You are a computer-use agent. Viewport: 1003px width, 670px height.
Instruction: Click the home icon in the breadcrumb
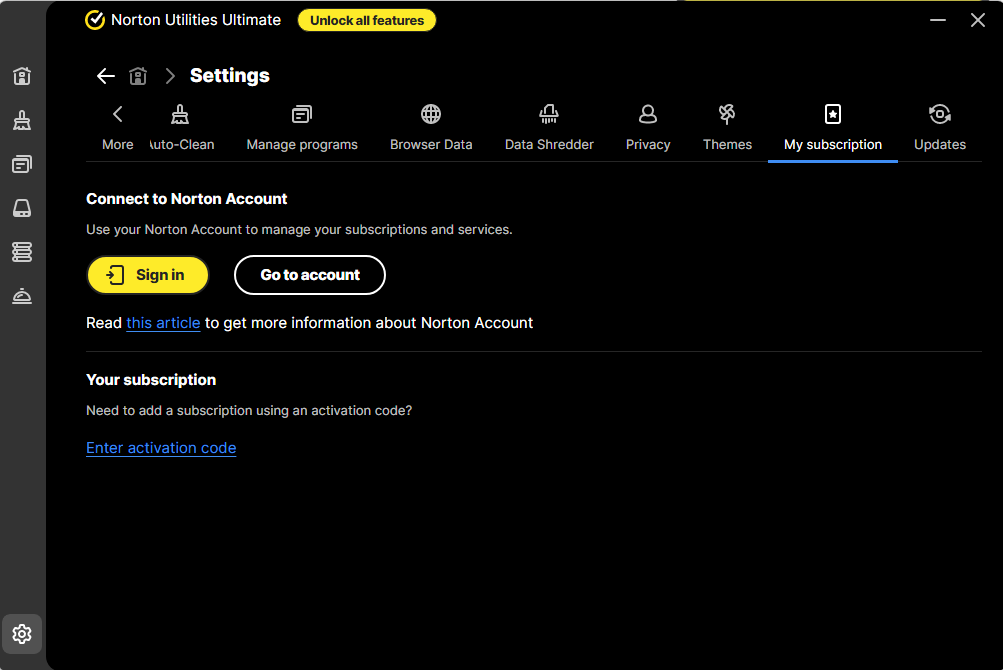pyautogui.click(x=138, y=76)
